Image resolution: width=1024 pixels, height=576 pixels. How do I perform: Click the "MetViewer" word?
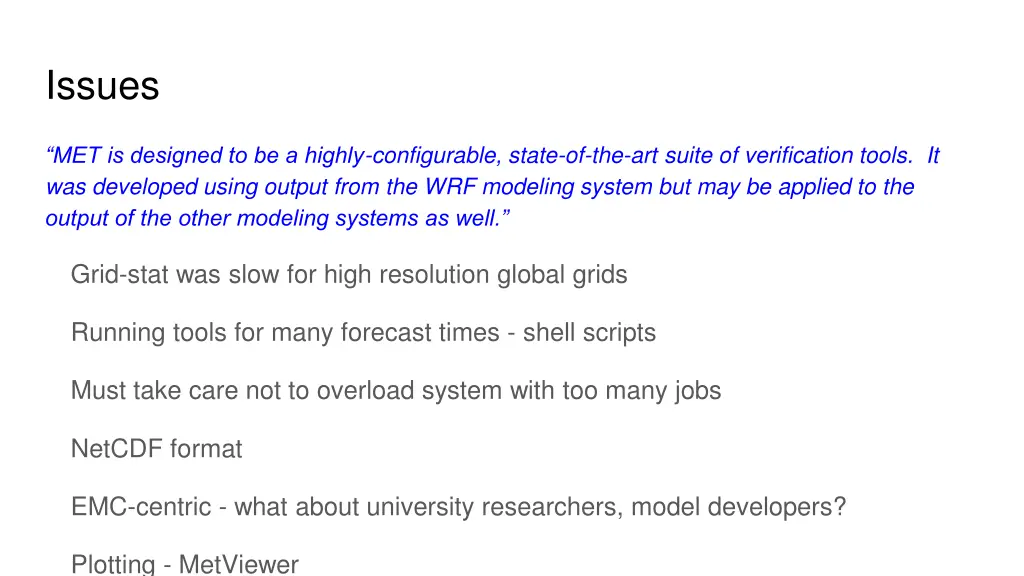pyautogui.click(x=238, y=564)
